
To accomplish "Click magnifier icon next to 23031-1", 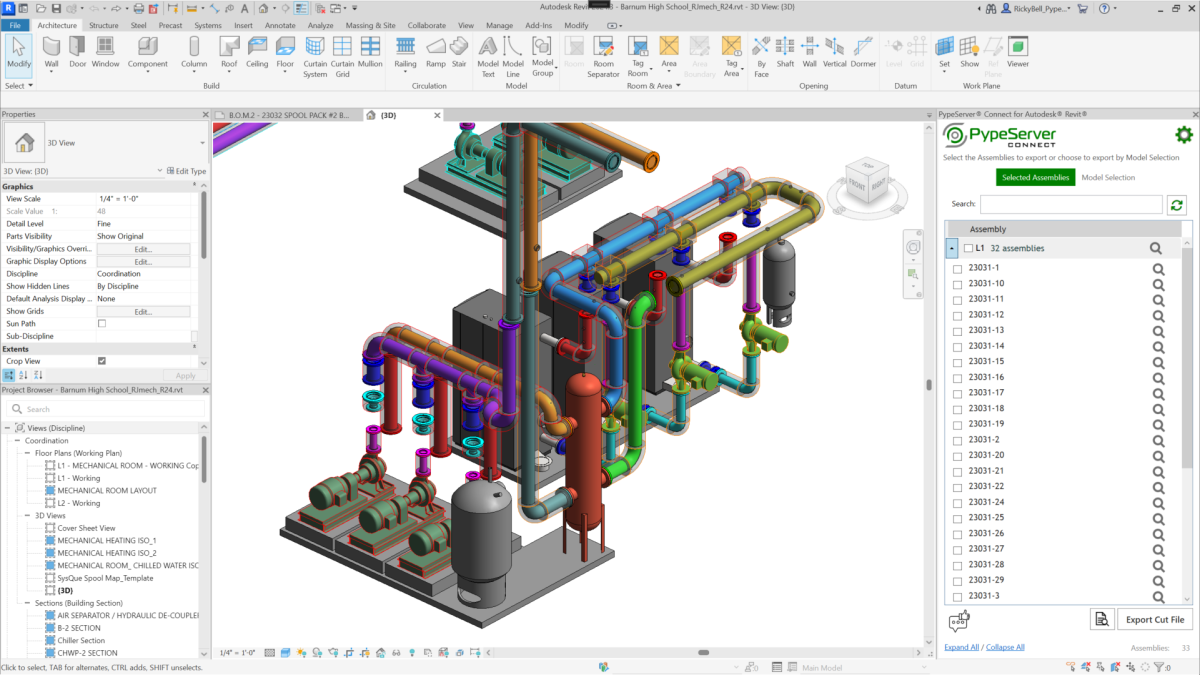I will coord(1158,268).
